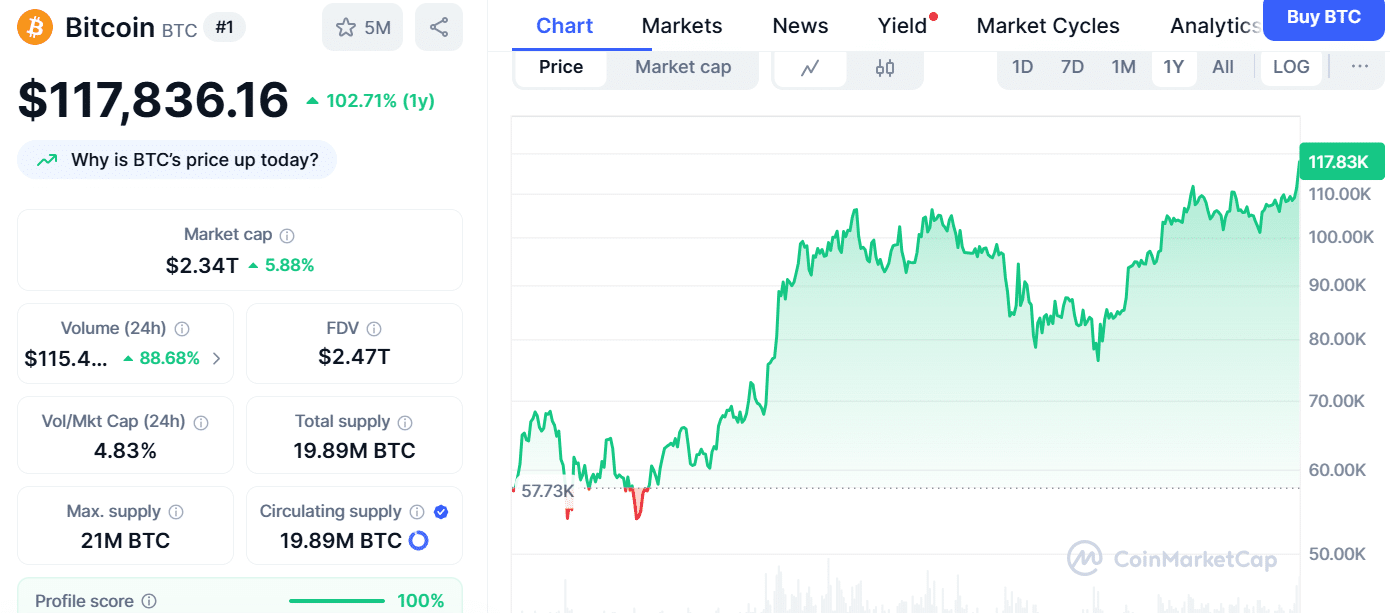Image resolution: width=1390 pixels, height=613 pixels.
Task: Click circulating supply progress ring icon
Action: [419, 541]
